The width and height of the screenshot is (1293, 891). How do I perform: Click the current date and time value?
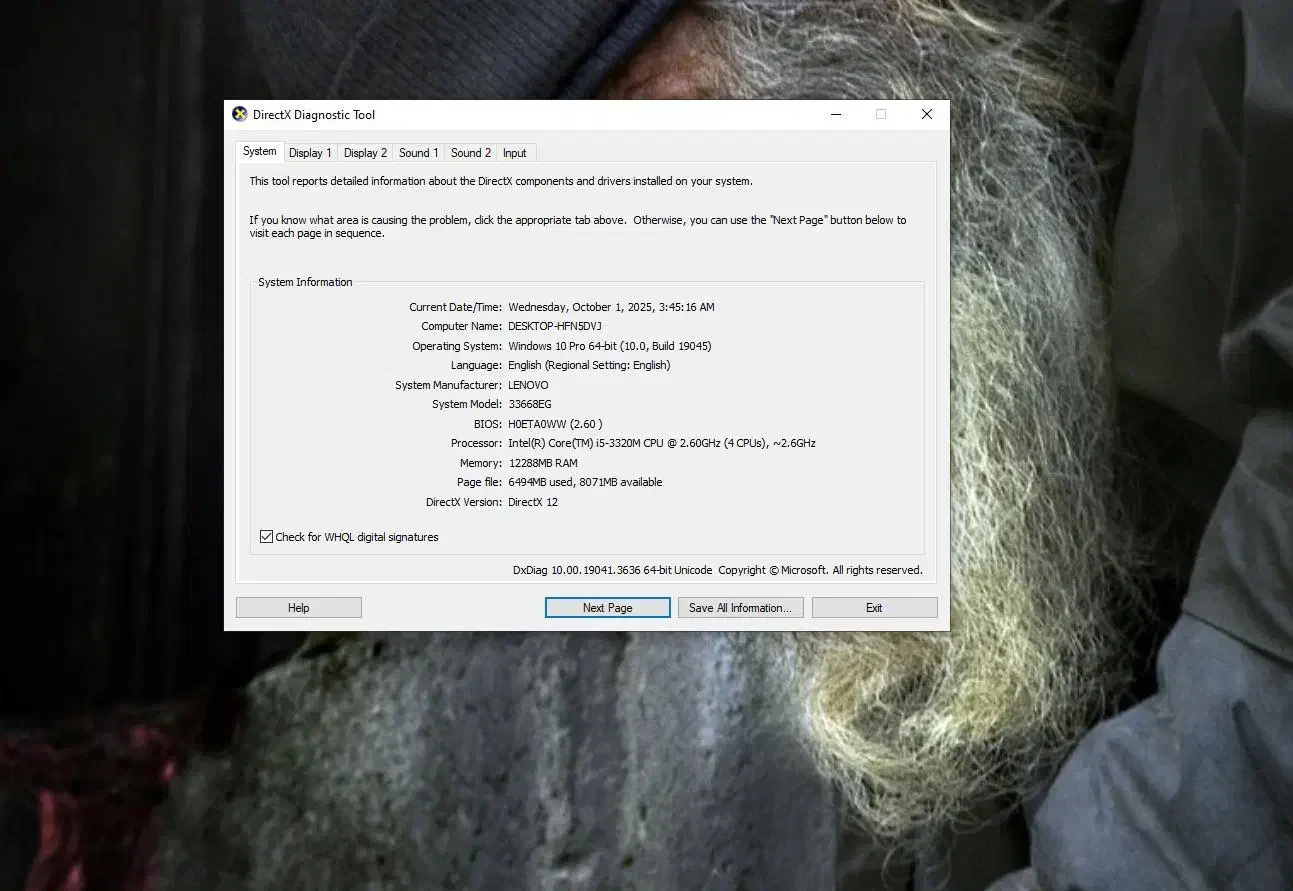pyautogui.click(x=611, y=307)
